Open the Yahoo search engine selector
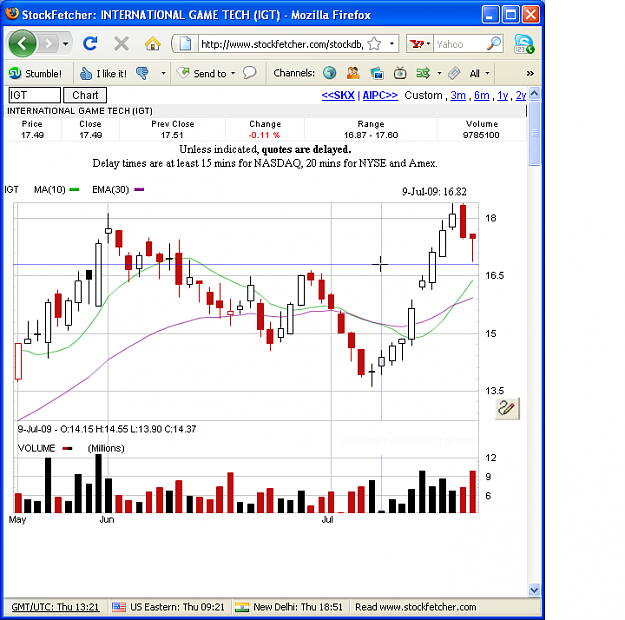 coord(420,44)
